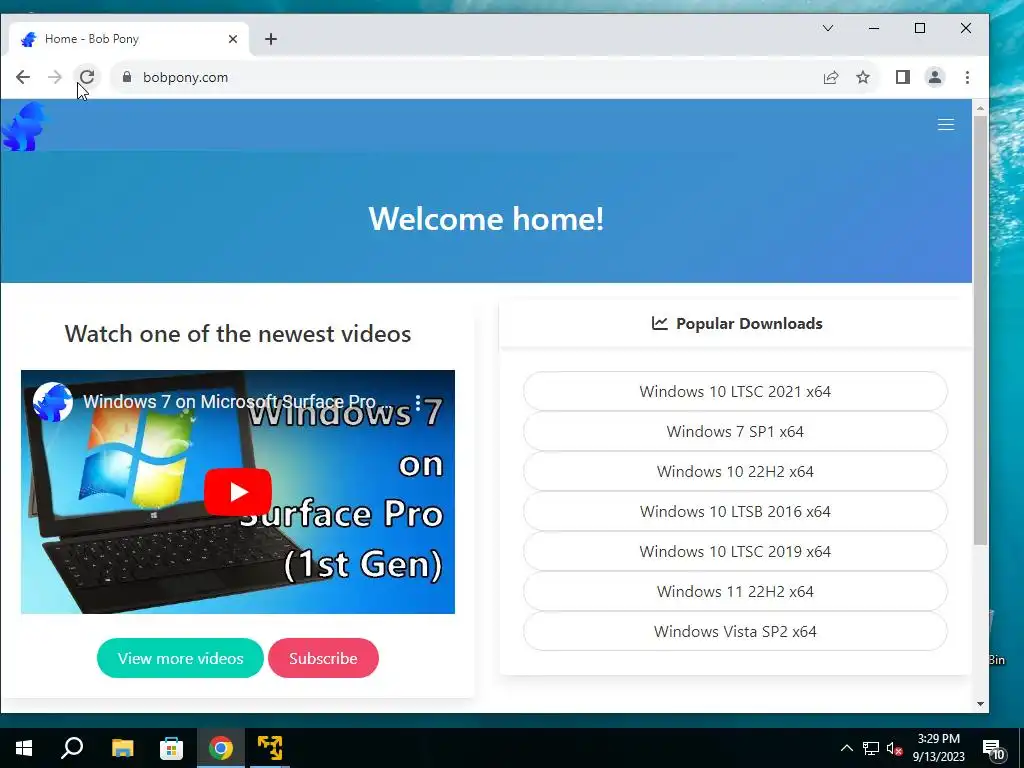The width and height of the screenshot is (1024, 768).
Task: Open Microsoft Store from the taskbar
Action: click(x=171, y=748)
